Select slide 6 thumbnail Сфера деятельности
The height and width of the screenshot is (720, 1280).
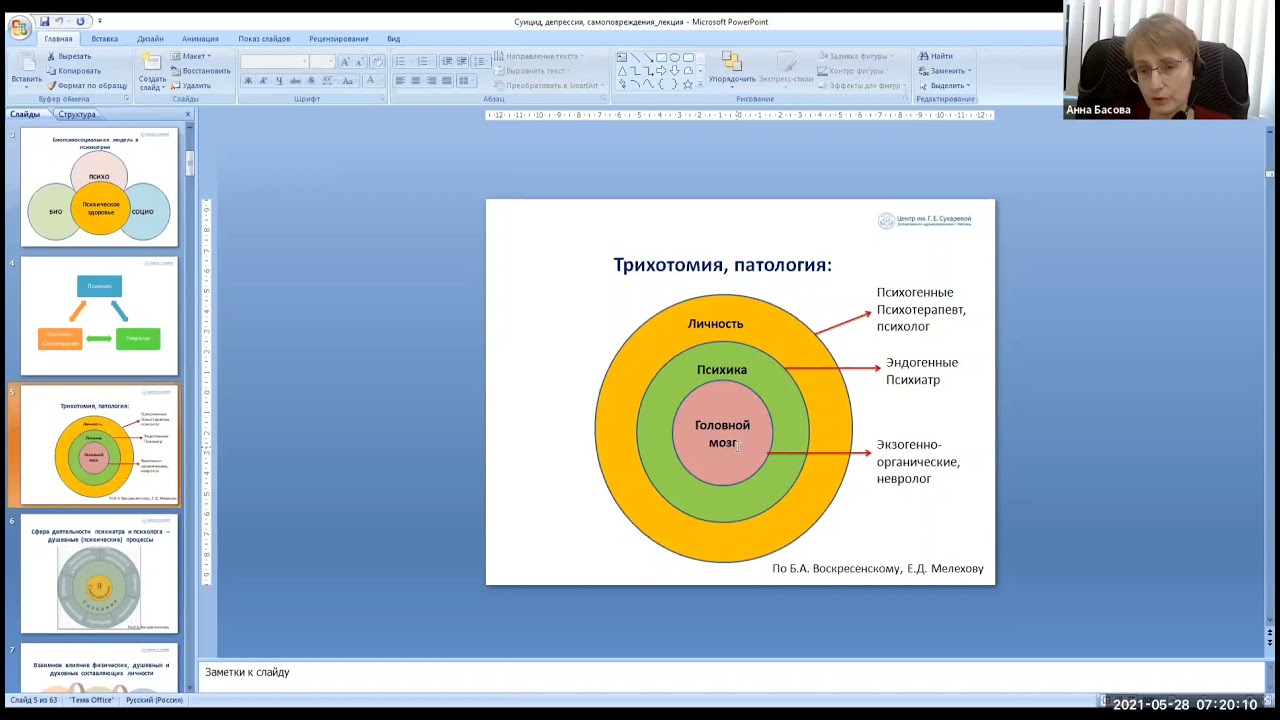pyautogui.click(x=99, y=574)
